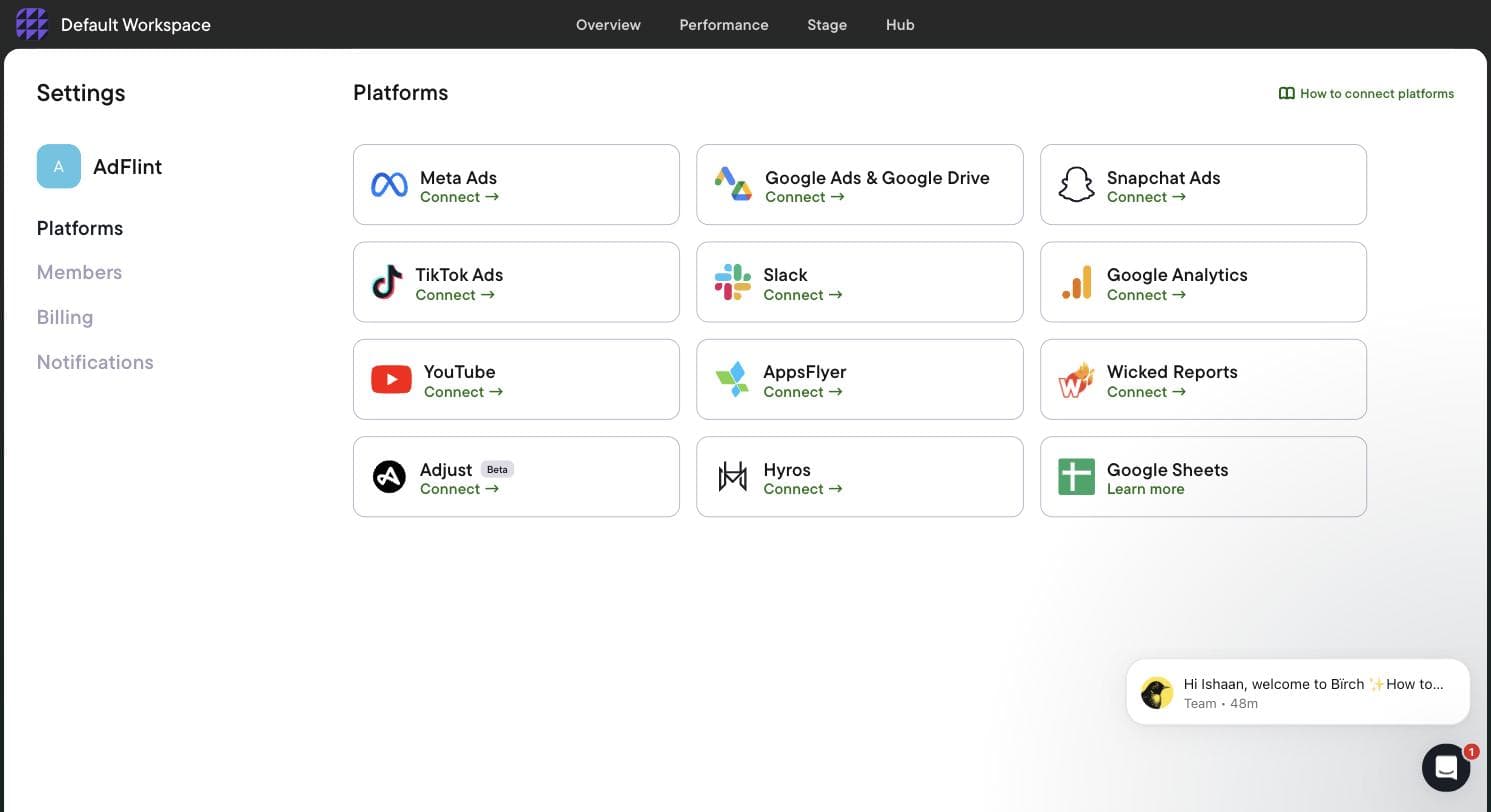Click Connect link under Slack
The image size is (1491, 812).
[x=802, y=295]
